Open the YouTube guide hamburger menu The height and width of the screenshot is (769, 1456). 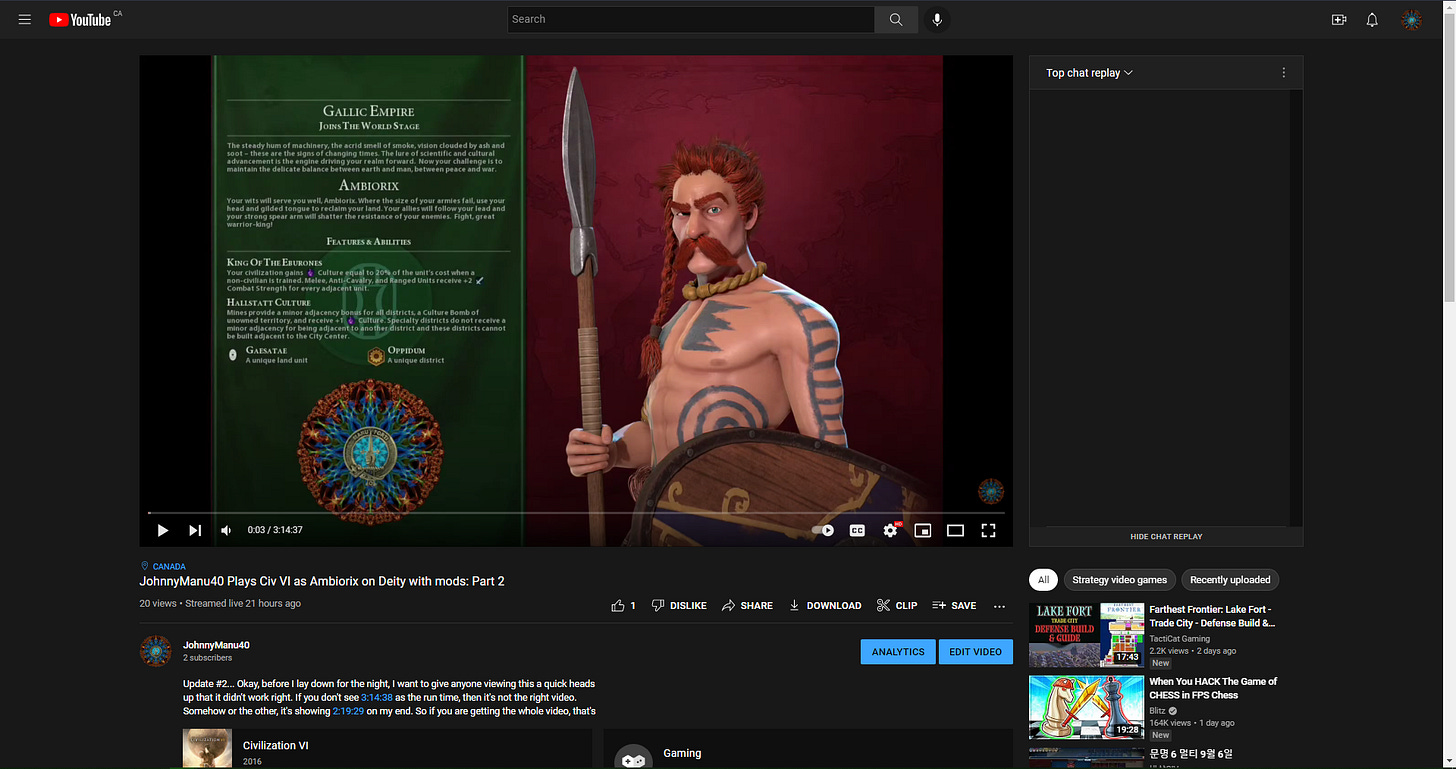(x=25, y=19)
